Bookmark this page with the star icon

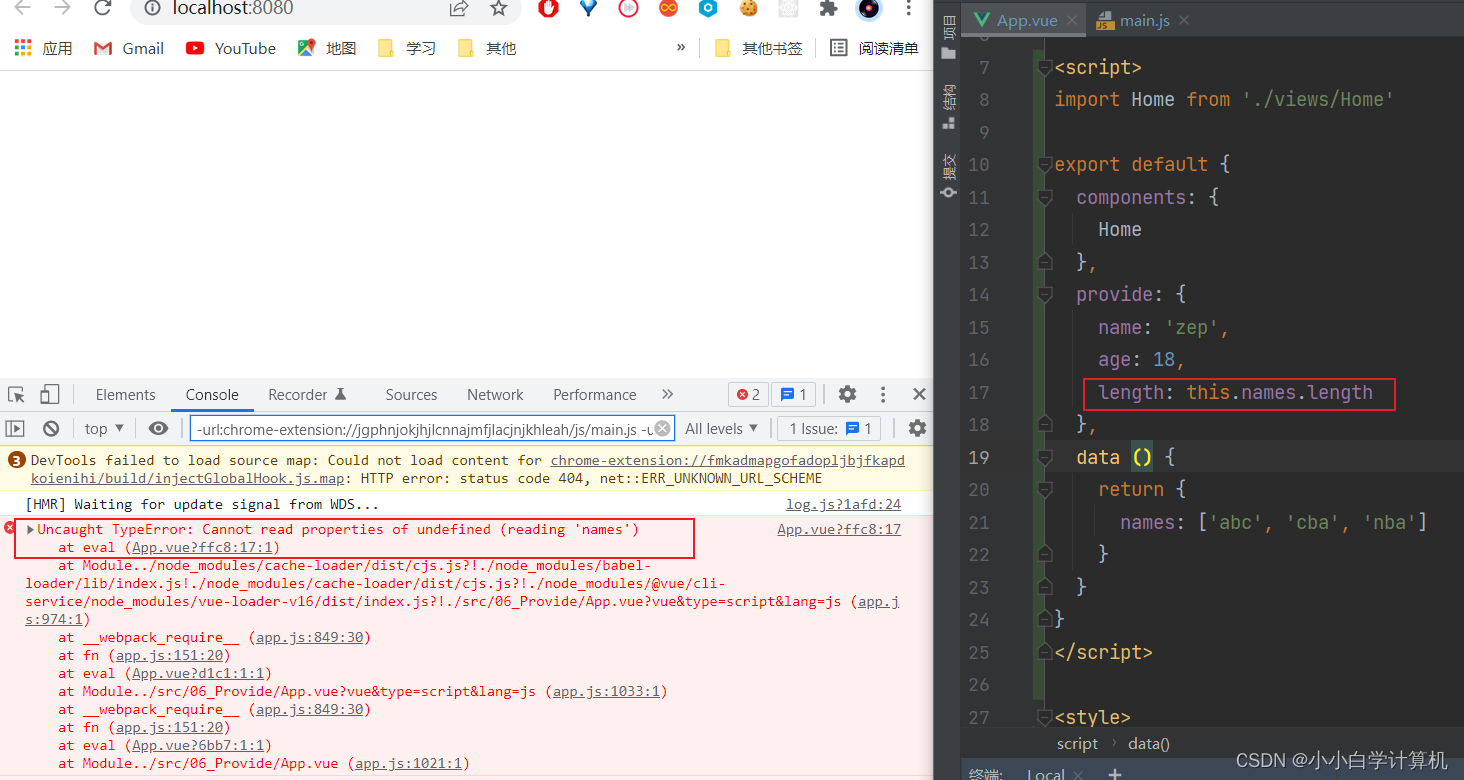pyautogui.click(x=499, y=9)
